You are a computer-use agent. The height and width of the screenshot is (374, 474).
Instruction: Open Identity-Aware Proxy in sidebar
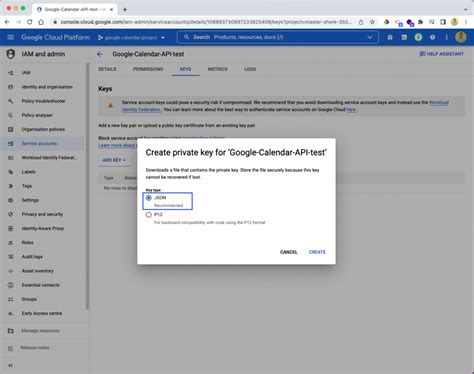click(x=42, y=229)
